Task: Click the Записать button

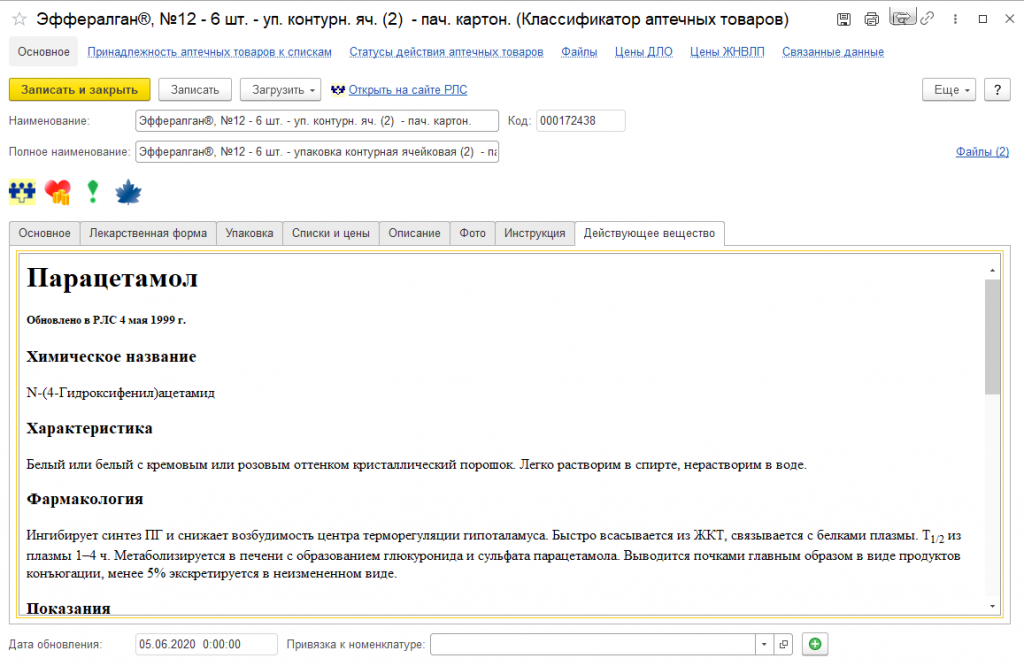Action: pyautogui.click(x=195, y=90)
